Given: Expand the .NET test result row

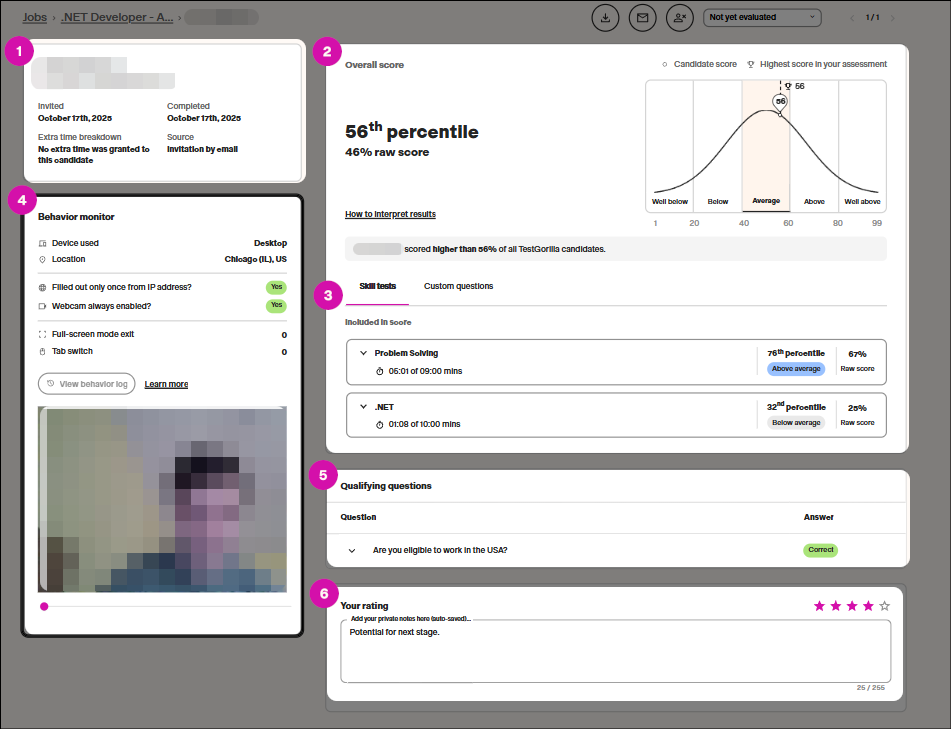Looking at the screenshot, I should point(364,408).
